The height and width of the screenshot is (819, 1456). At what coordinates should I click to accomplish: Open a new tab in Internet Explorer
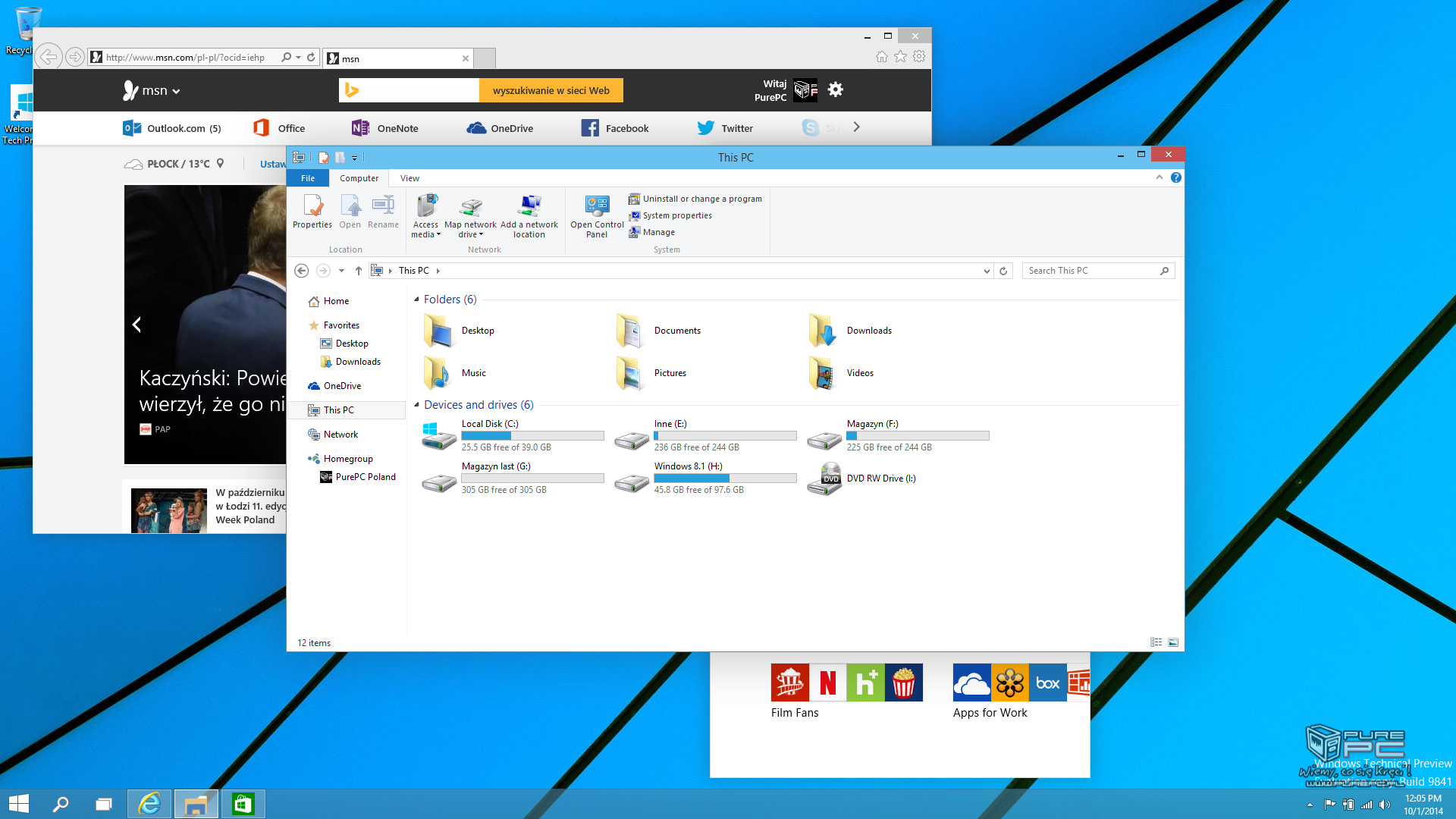point(485,58)
